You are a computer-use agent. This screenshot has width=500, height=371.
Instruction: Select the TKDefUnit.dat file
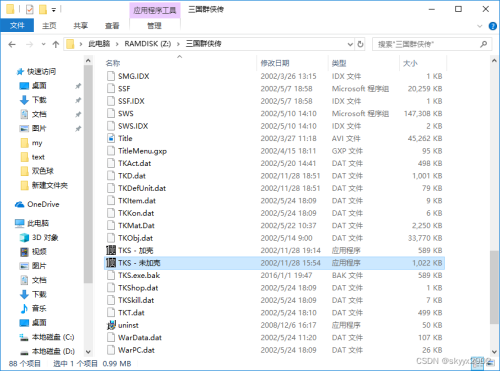point(142,188)
